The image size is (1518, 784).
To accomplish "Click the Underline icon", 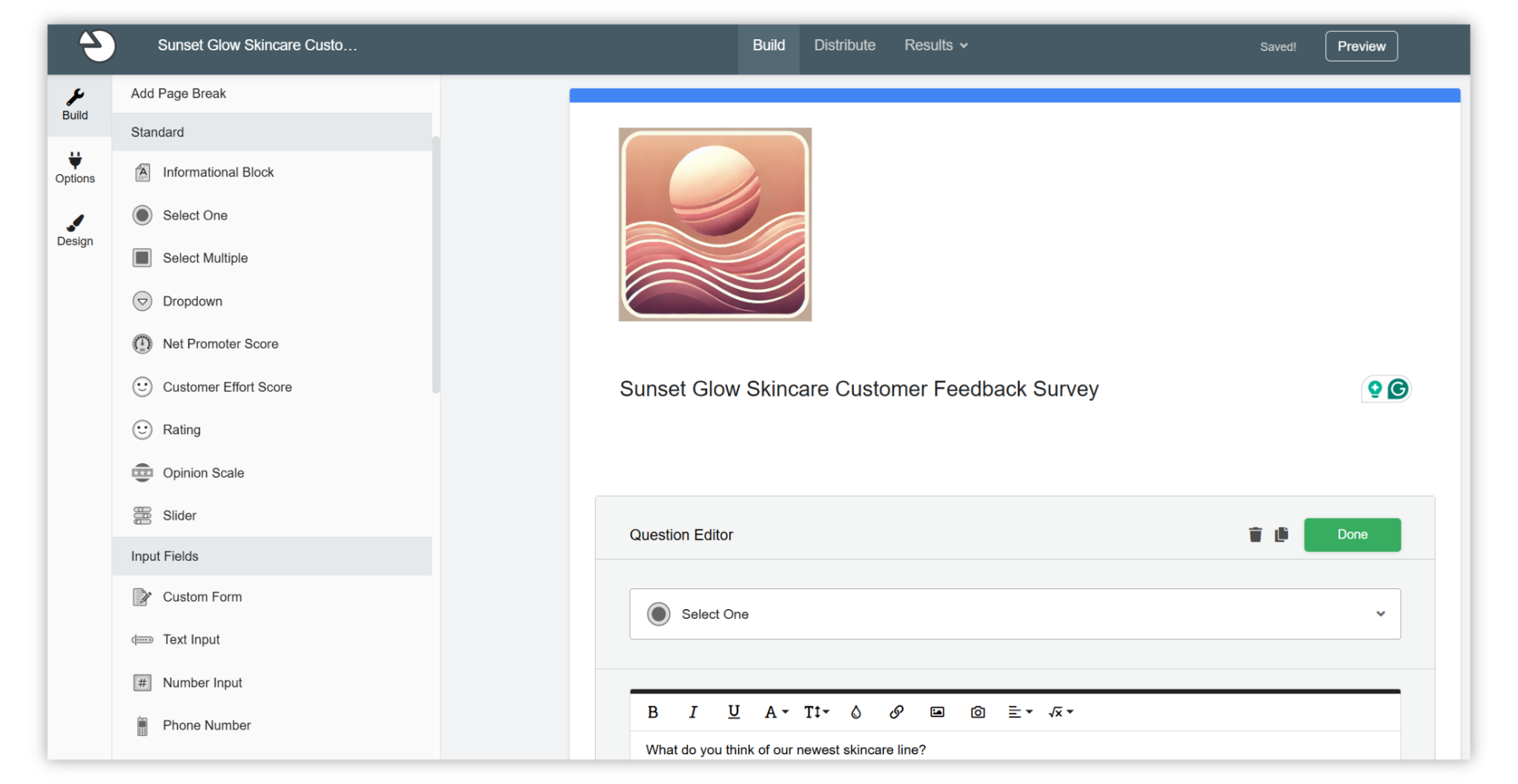I will point(734,712).
